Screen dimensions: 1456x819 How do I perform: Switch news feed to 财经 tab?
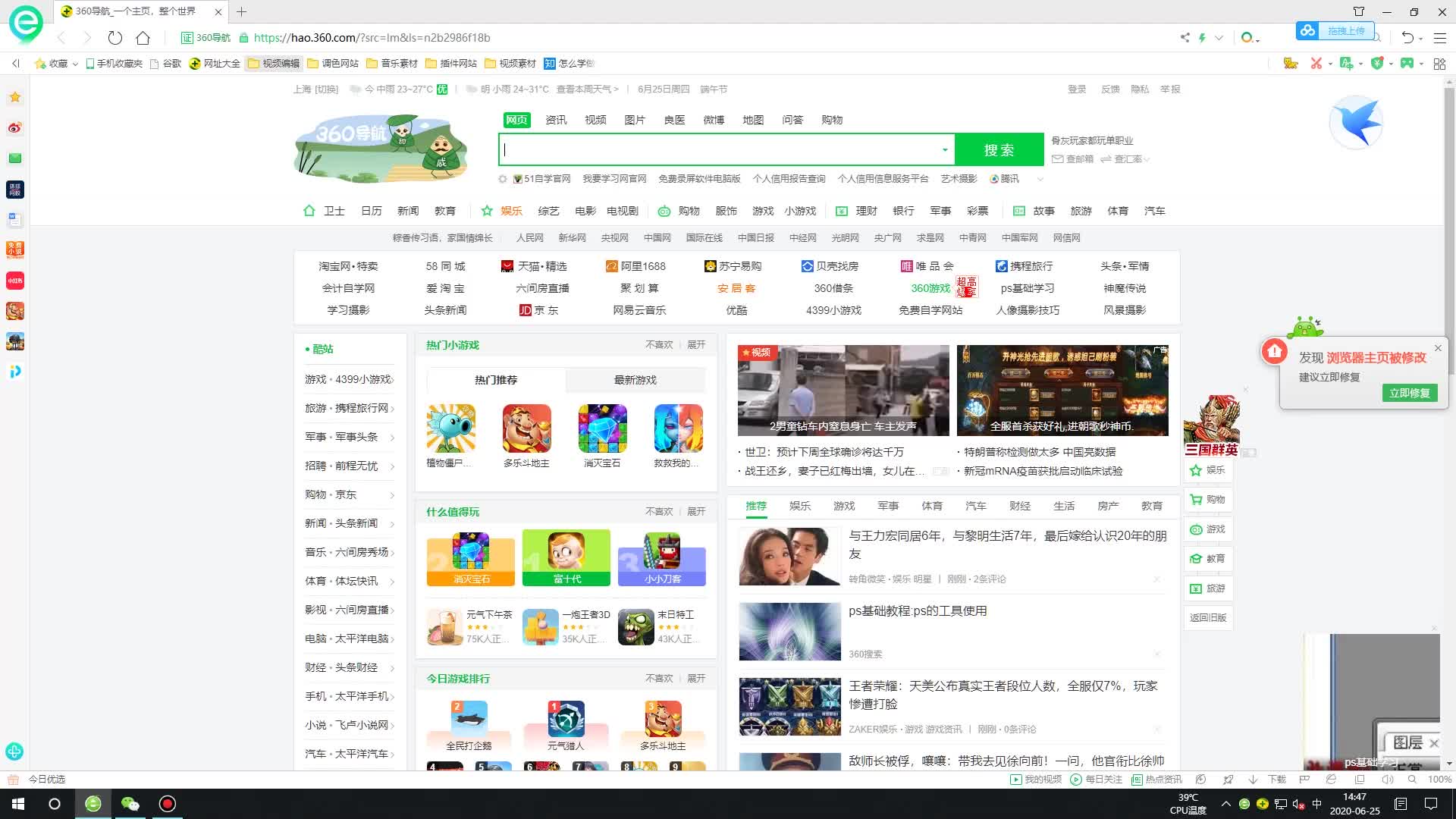point(1020,506)
